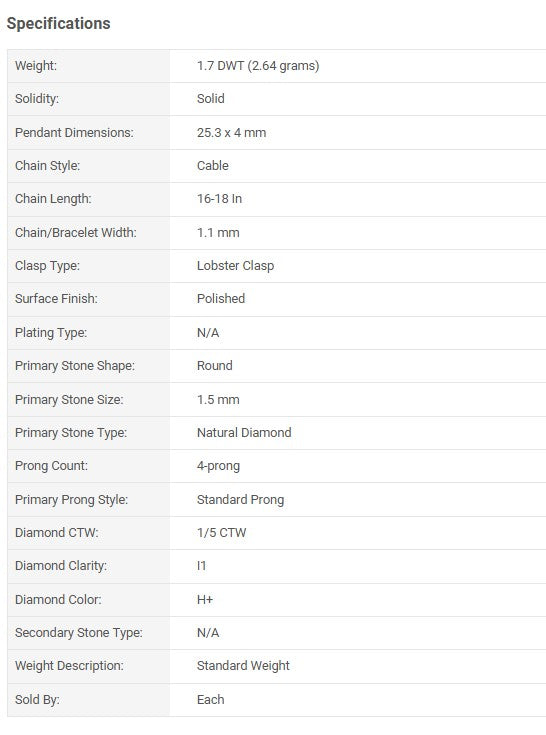Click the Primary Stone Size value 1.5 mm

tap(218, 400)
